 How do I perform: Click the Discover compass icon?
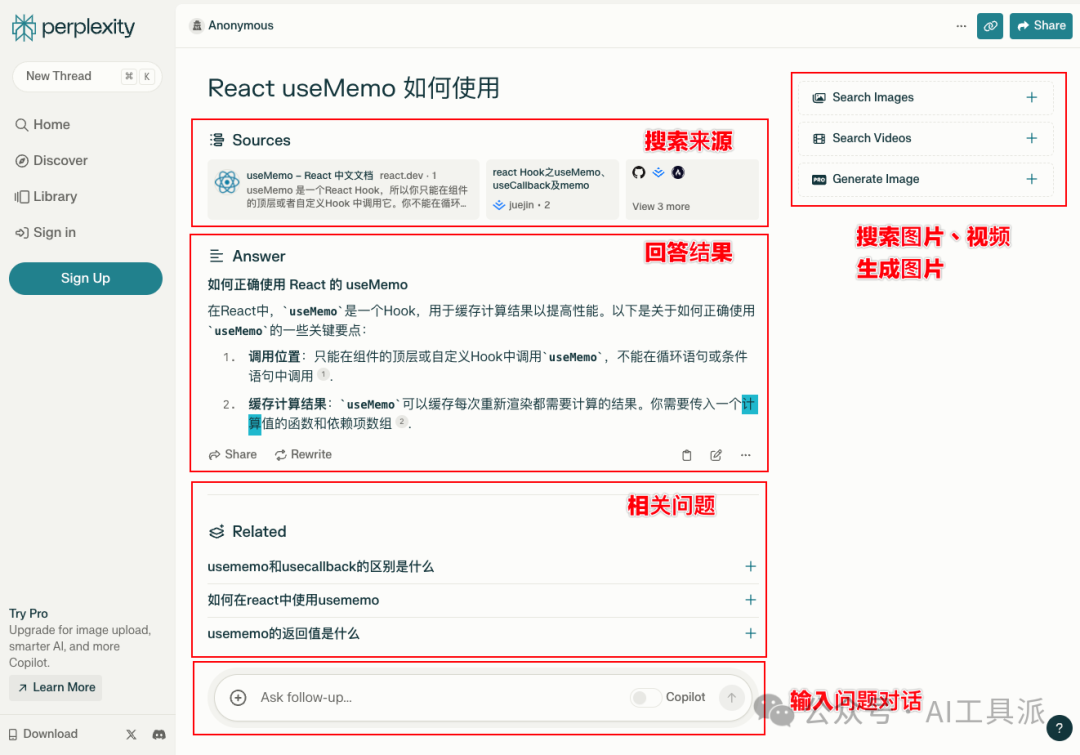pyautogui.click(x=22, y=161)
